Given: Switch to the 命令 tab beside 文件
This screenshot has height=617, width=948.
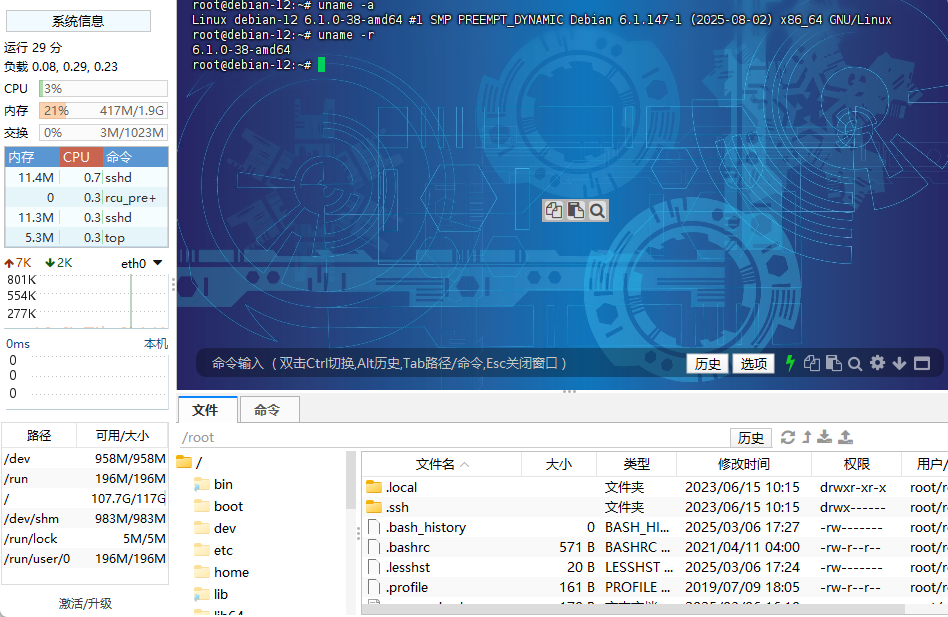Looking at the screenshot, I should pyautogui.click(x=268, y=410).
